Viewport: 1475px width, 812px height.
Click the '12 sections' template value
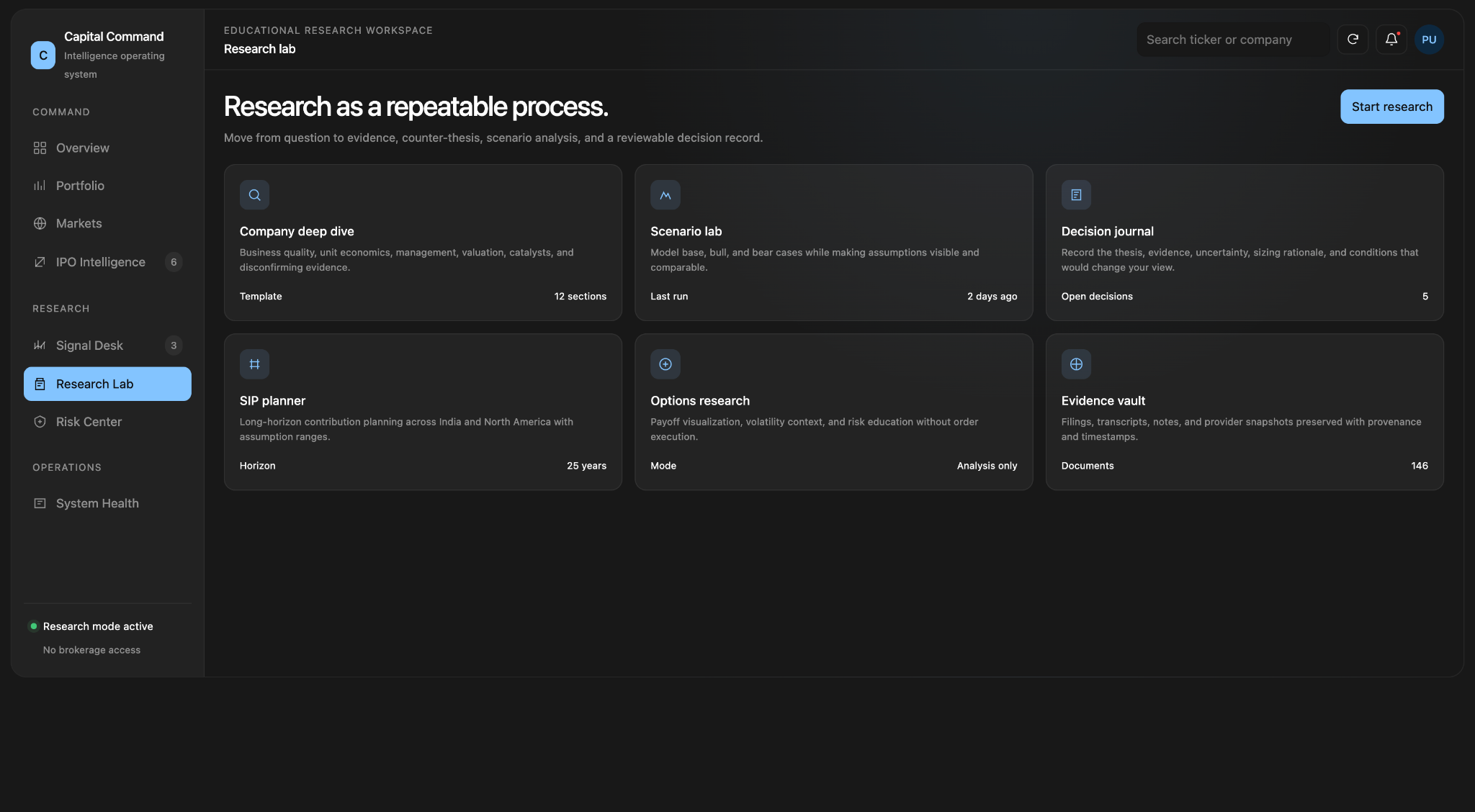click(x=580, y=297)
